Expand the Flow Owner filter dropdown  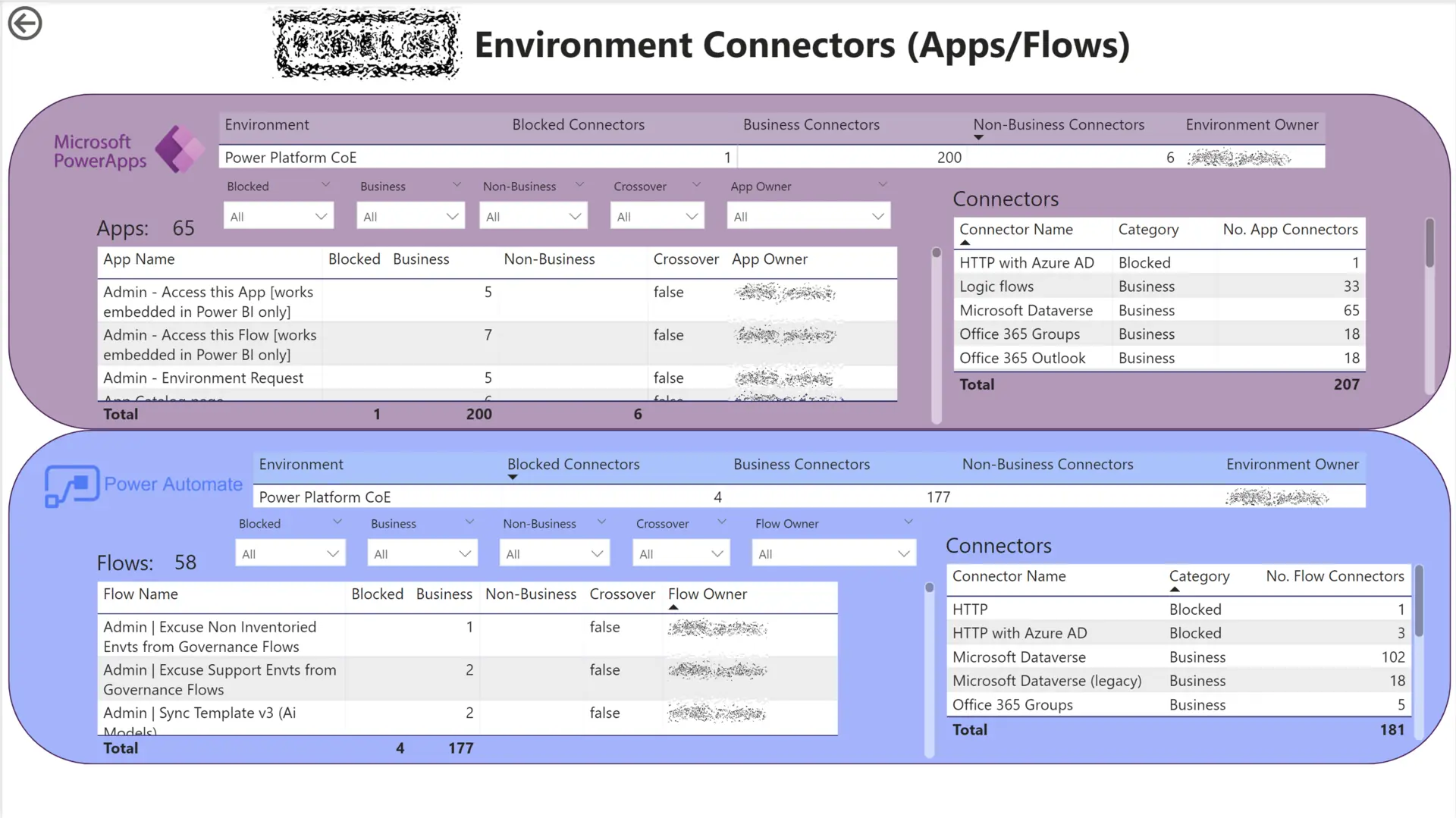click(x=833, y=554)
